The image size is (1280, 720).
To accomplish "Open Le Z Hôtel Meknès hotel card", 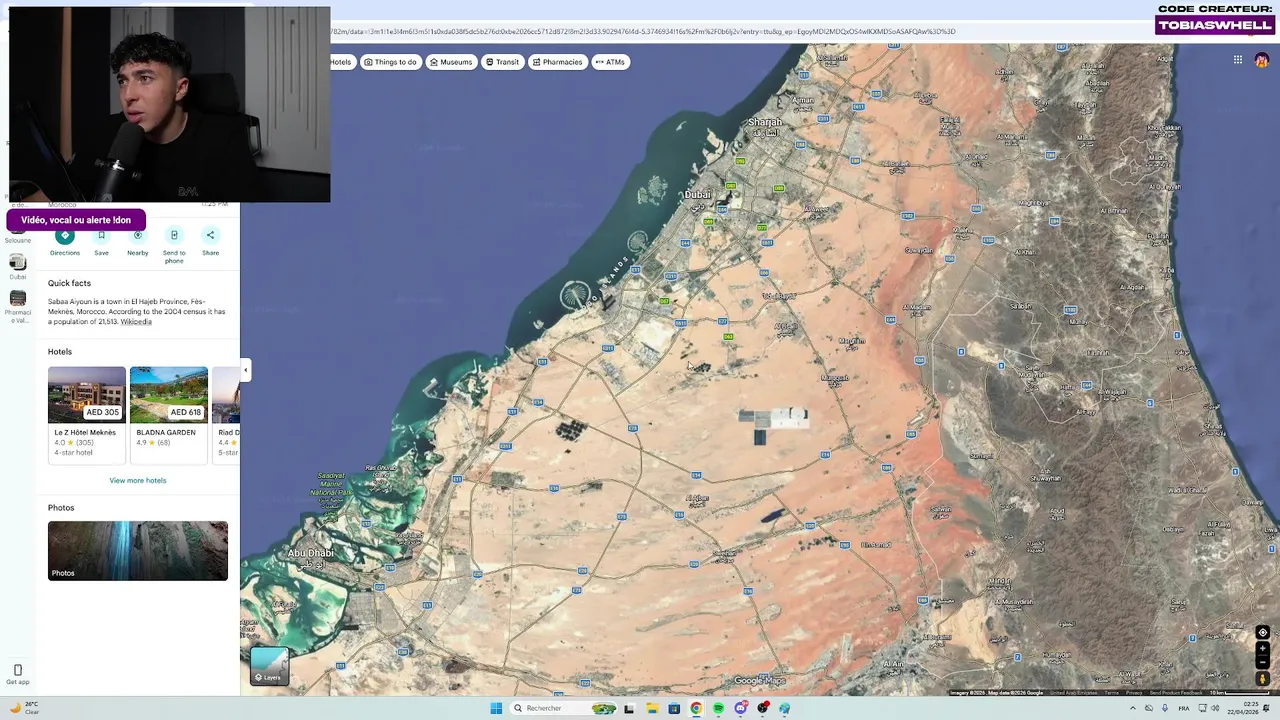I will point(87,415).
